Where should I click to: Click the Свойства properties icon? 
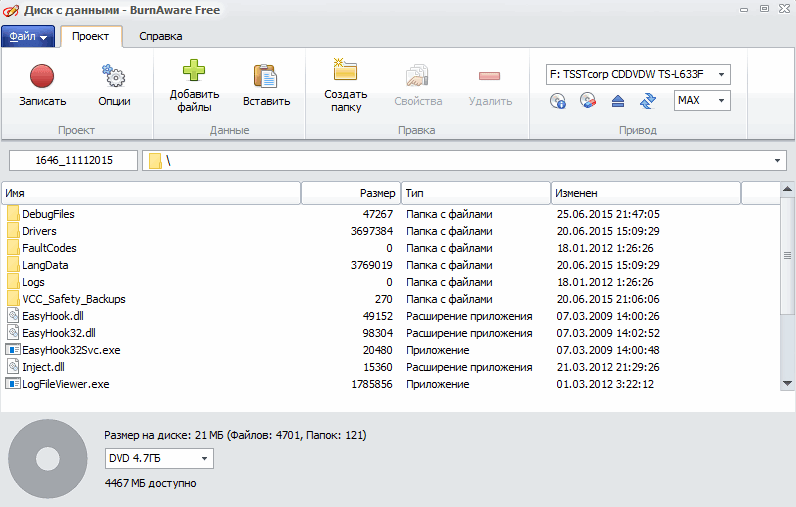tap(418, 76)
